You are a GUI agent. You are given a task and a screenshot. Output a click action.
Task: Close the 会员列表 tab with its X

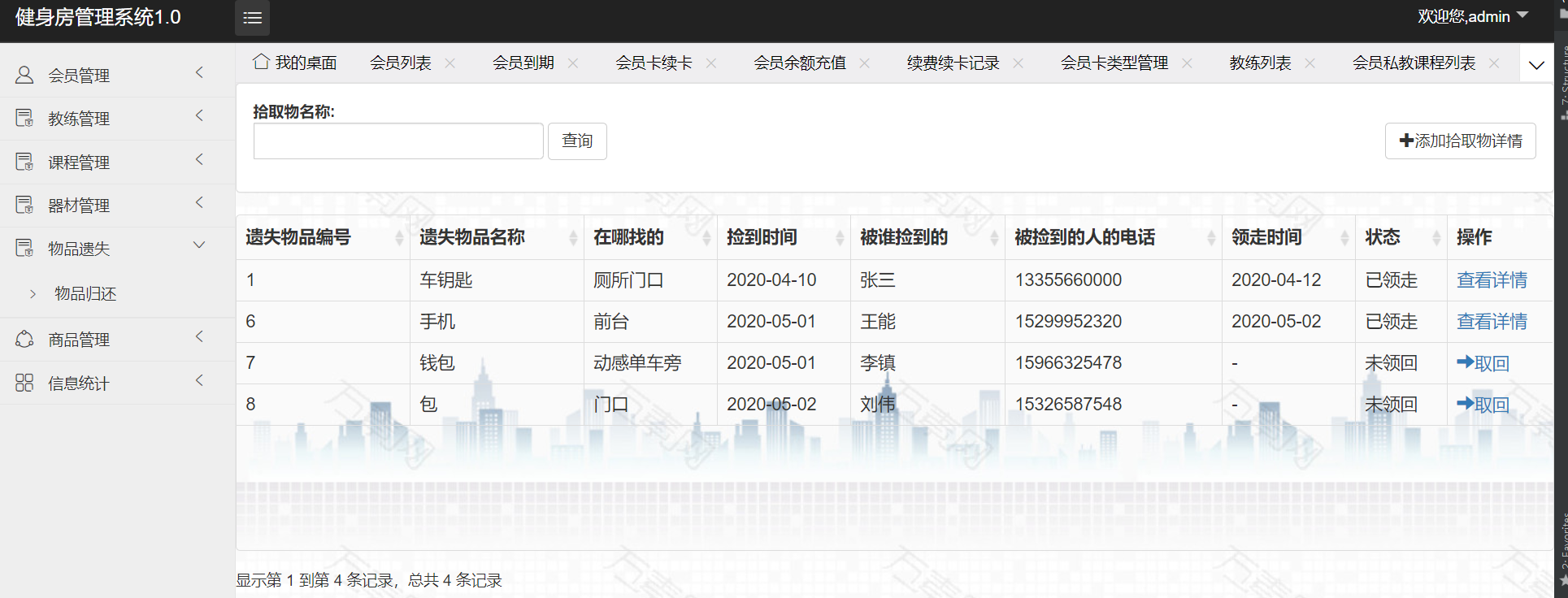450,63
